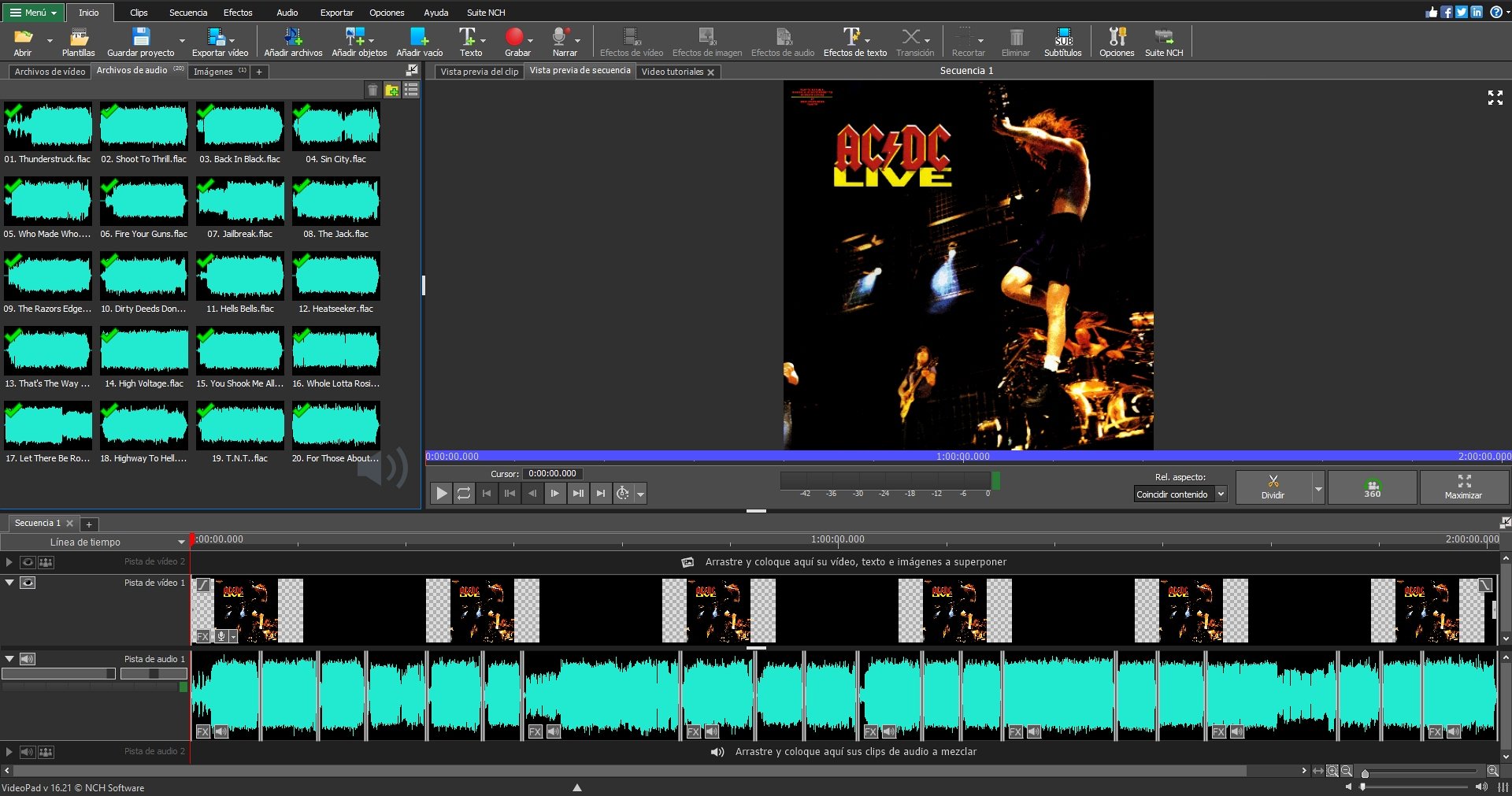This screenshot has width=1512, height=796.
Task: Click the Dividir split button
Action: 1273,488
